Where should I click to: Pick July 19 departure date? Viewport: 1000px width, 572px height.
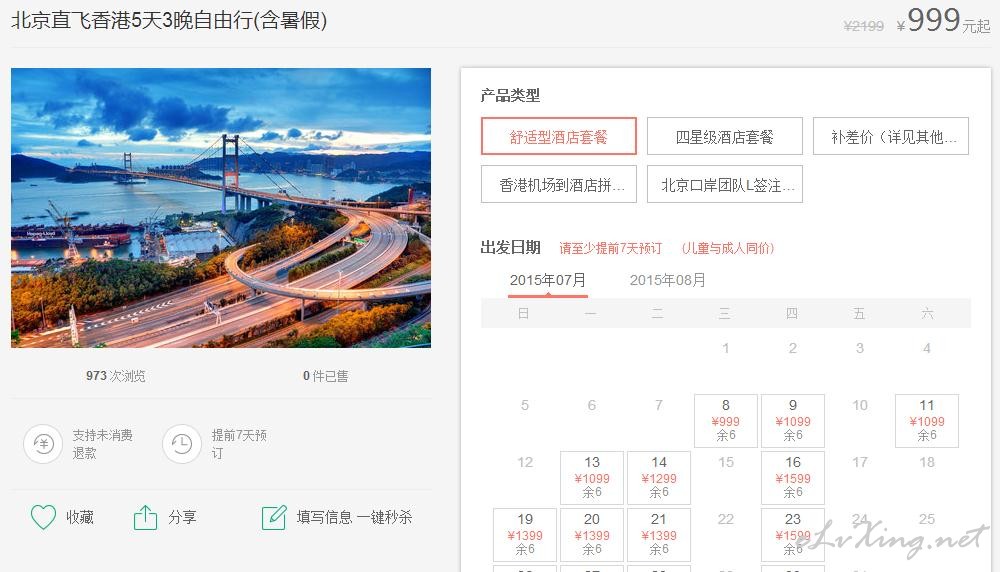(x=525, y=534)
